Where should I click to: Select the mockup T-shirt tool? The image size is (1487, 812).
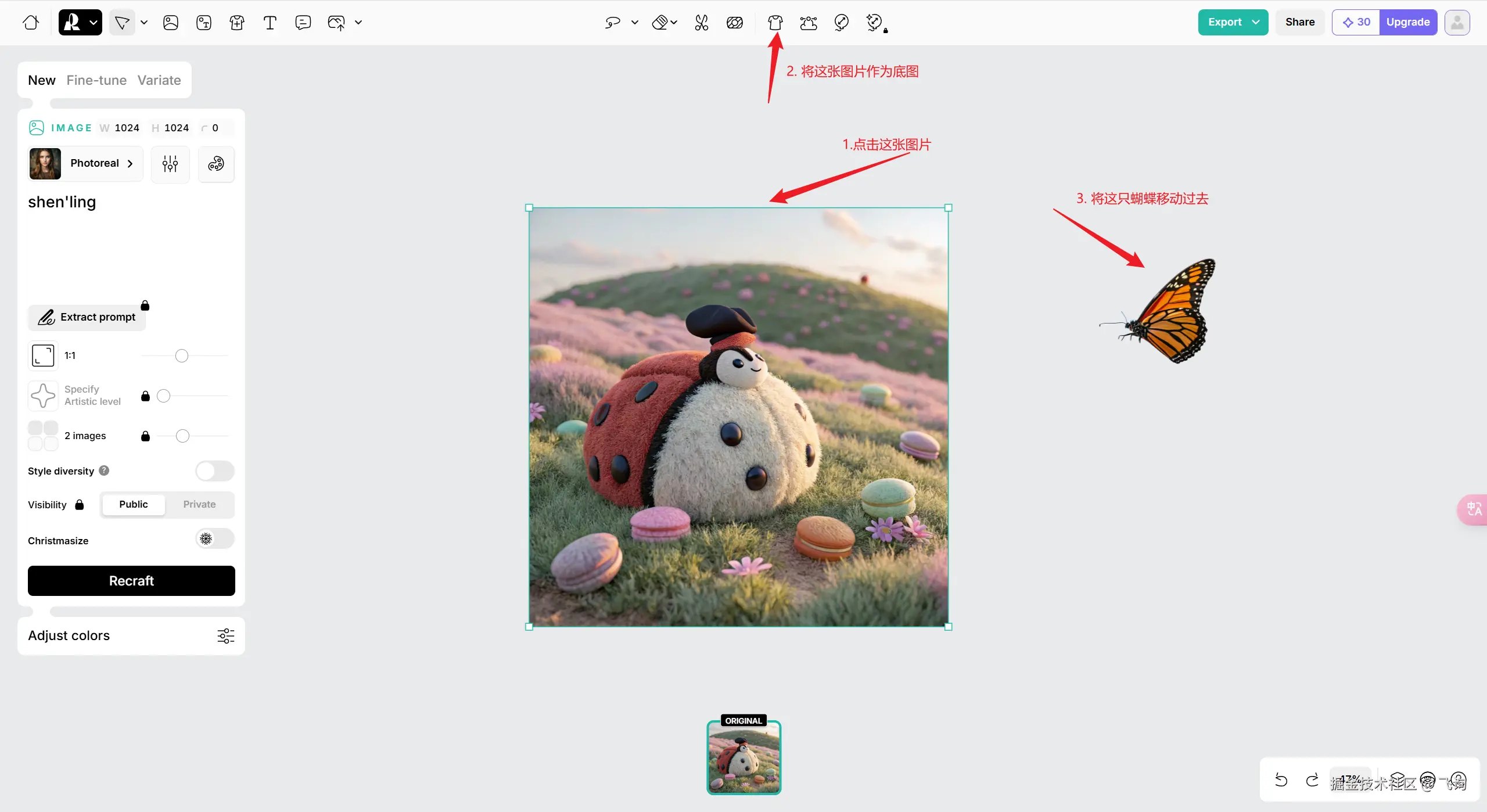pos(775,23)
